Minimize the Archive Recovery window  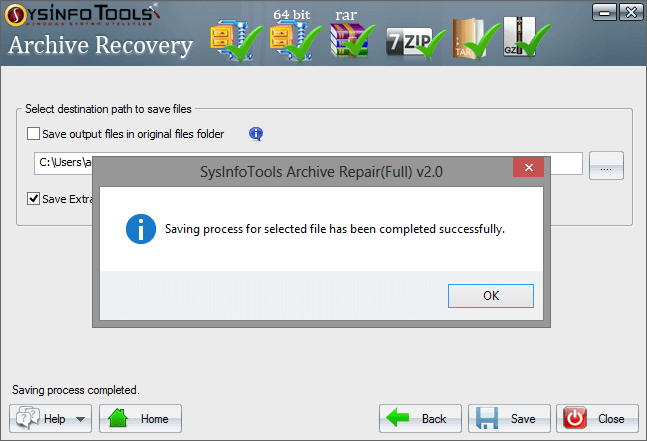[604, 12]
